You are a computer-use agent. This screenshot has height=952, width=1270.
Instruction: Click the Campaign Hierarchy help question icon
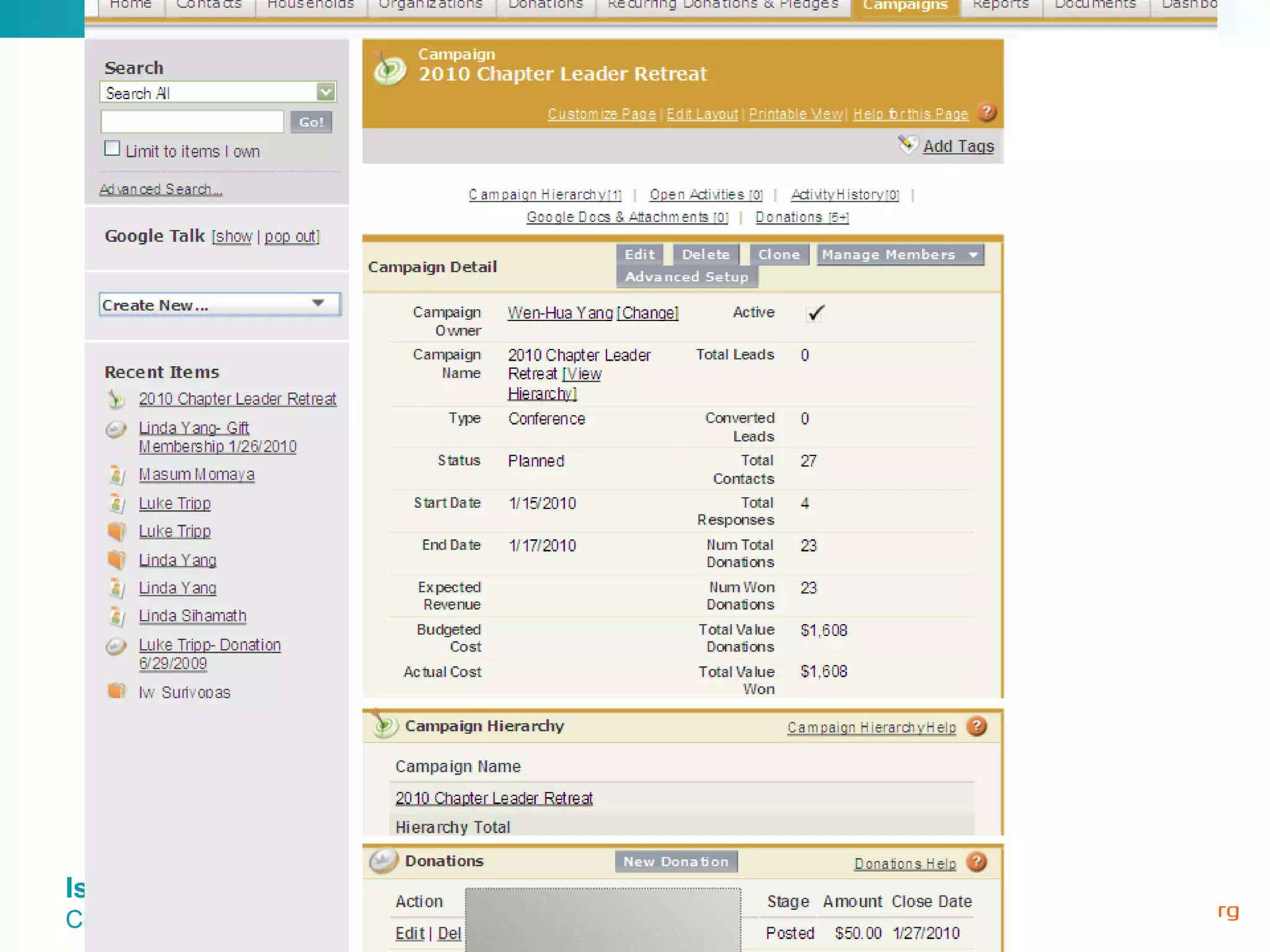click(x=977, y=726)
